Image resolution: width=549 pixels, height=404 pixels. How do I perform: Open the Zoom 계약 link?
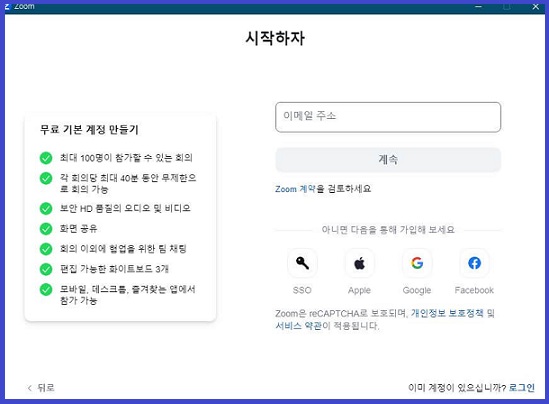295,189
